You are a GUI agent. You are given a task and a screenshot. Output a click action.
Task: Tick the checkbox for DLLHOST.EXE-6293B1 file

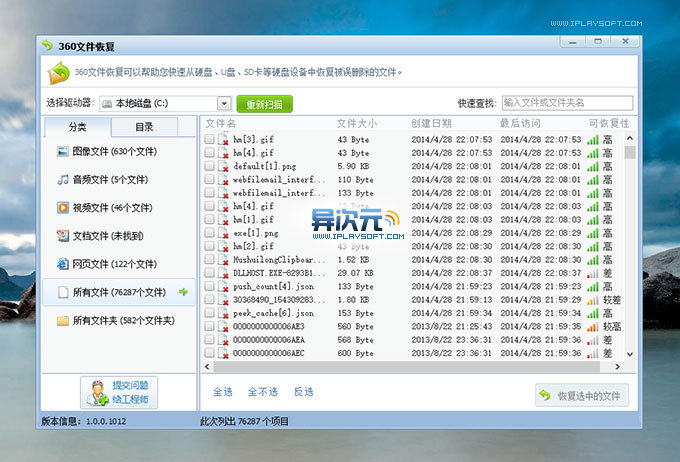tap(209, 273)
